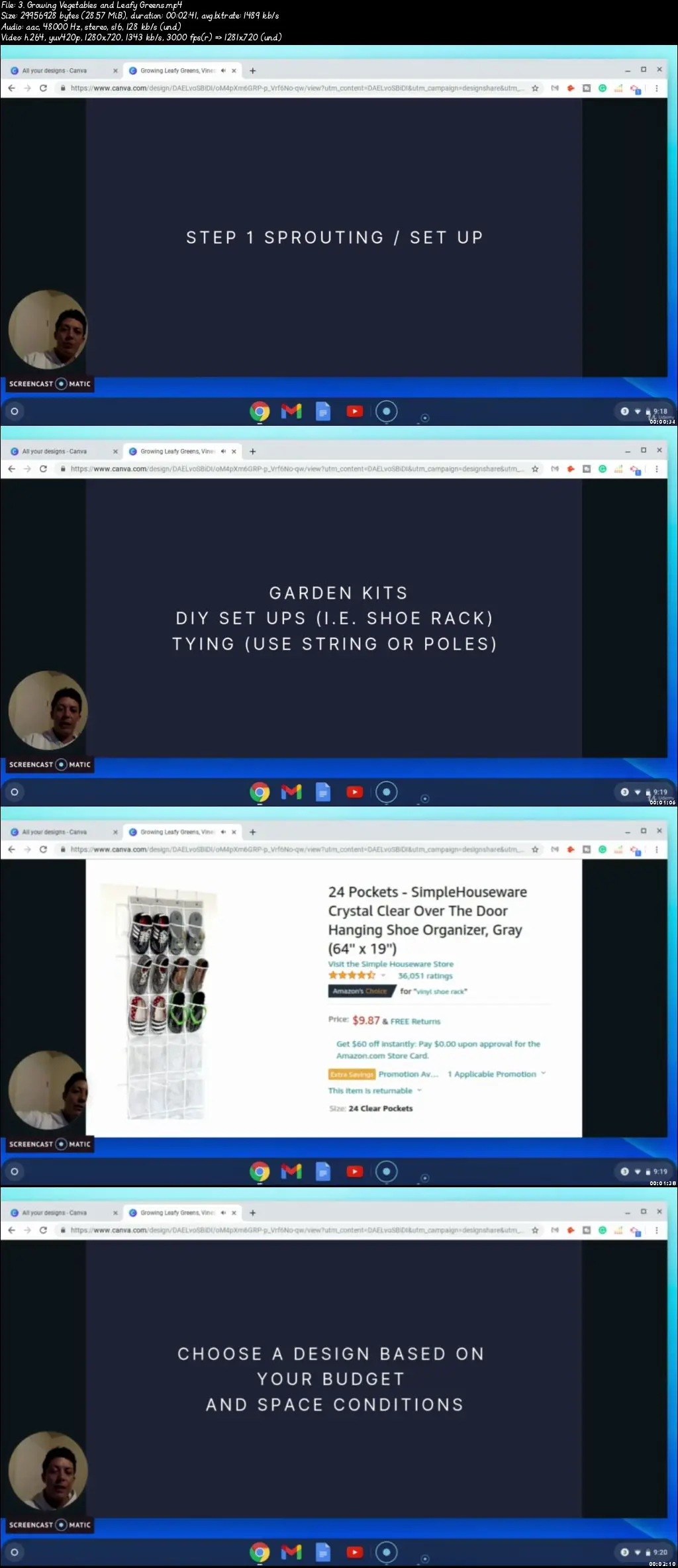Click the forward arrow in the Garden Kits frame
The height and width of the screenshot is (1568, 678).
tap(27, 469)
